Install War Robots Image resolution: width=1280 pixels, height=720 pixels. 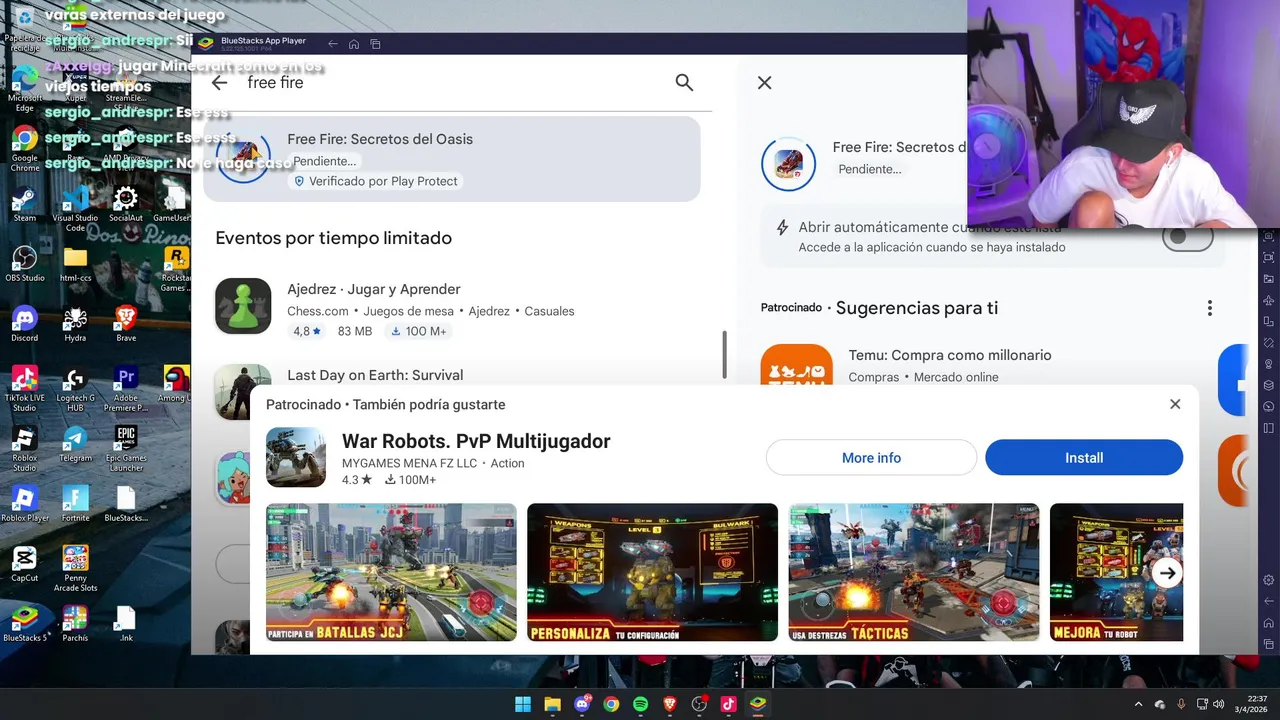click(x=1084, y=458)
